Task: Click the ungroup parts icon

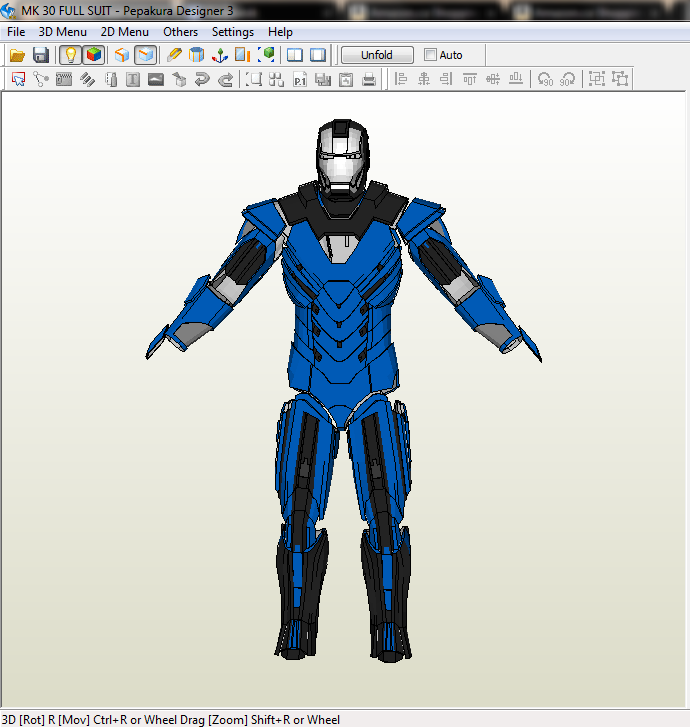Action: click(620, 79)
